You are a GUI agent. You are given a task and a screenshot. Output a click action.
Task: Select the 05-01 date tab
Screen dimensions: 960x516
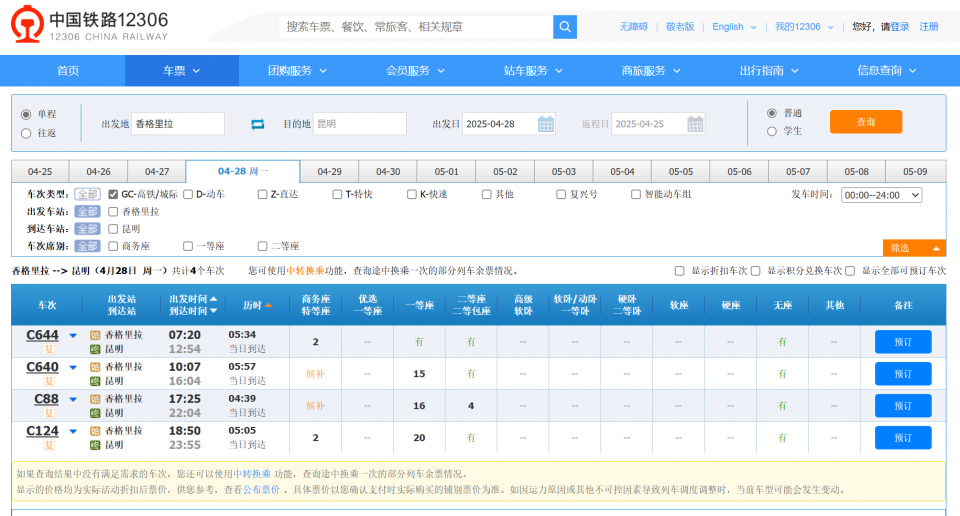point(446,171)
